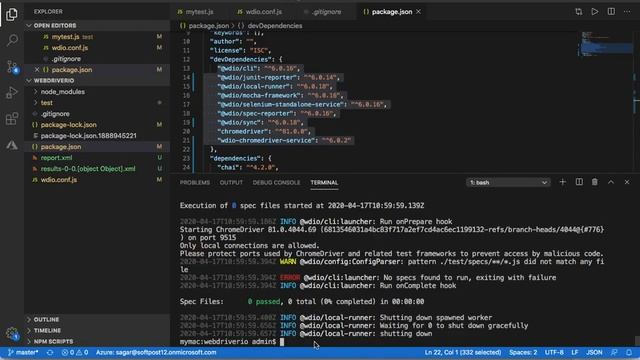Open the Source Control view
The height and width of the screenshot is (360, 640).
[x=12, y=67]
